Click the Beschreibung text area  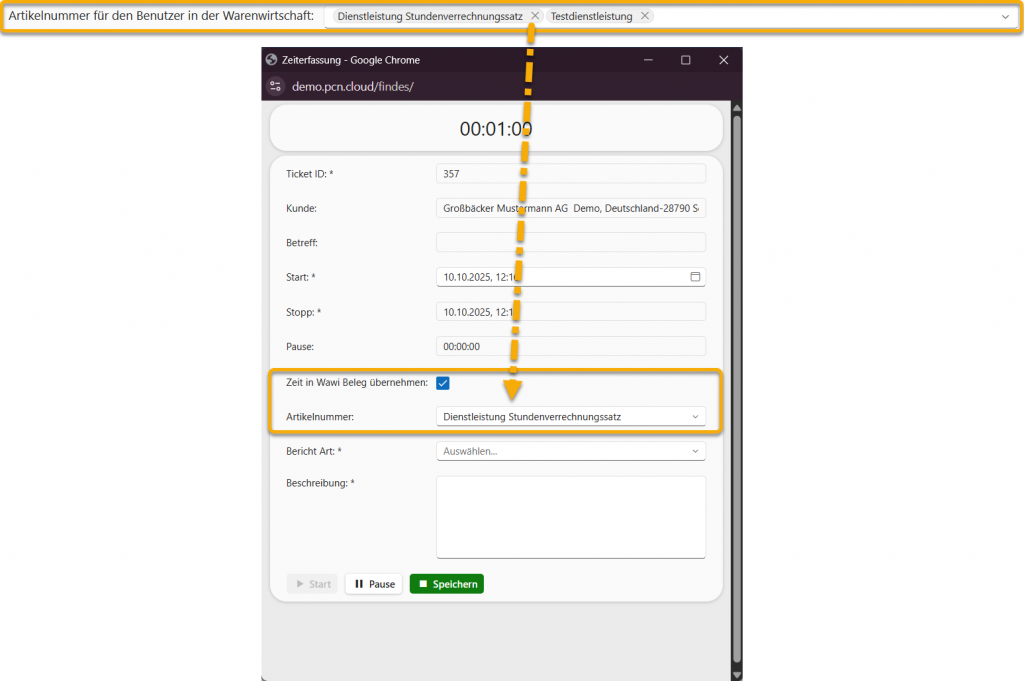(571, 516)
